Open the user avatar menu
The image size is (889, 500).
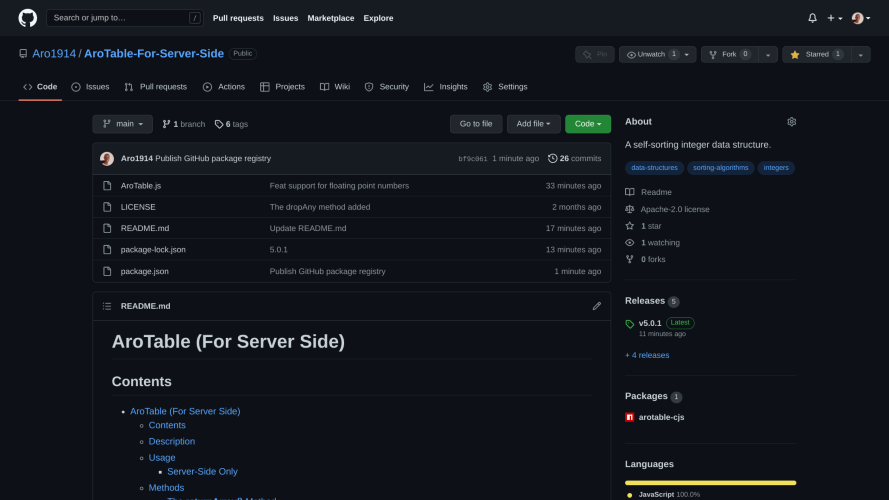pyautogui.click(x=861, y=18)
